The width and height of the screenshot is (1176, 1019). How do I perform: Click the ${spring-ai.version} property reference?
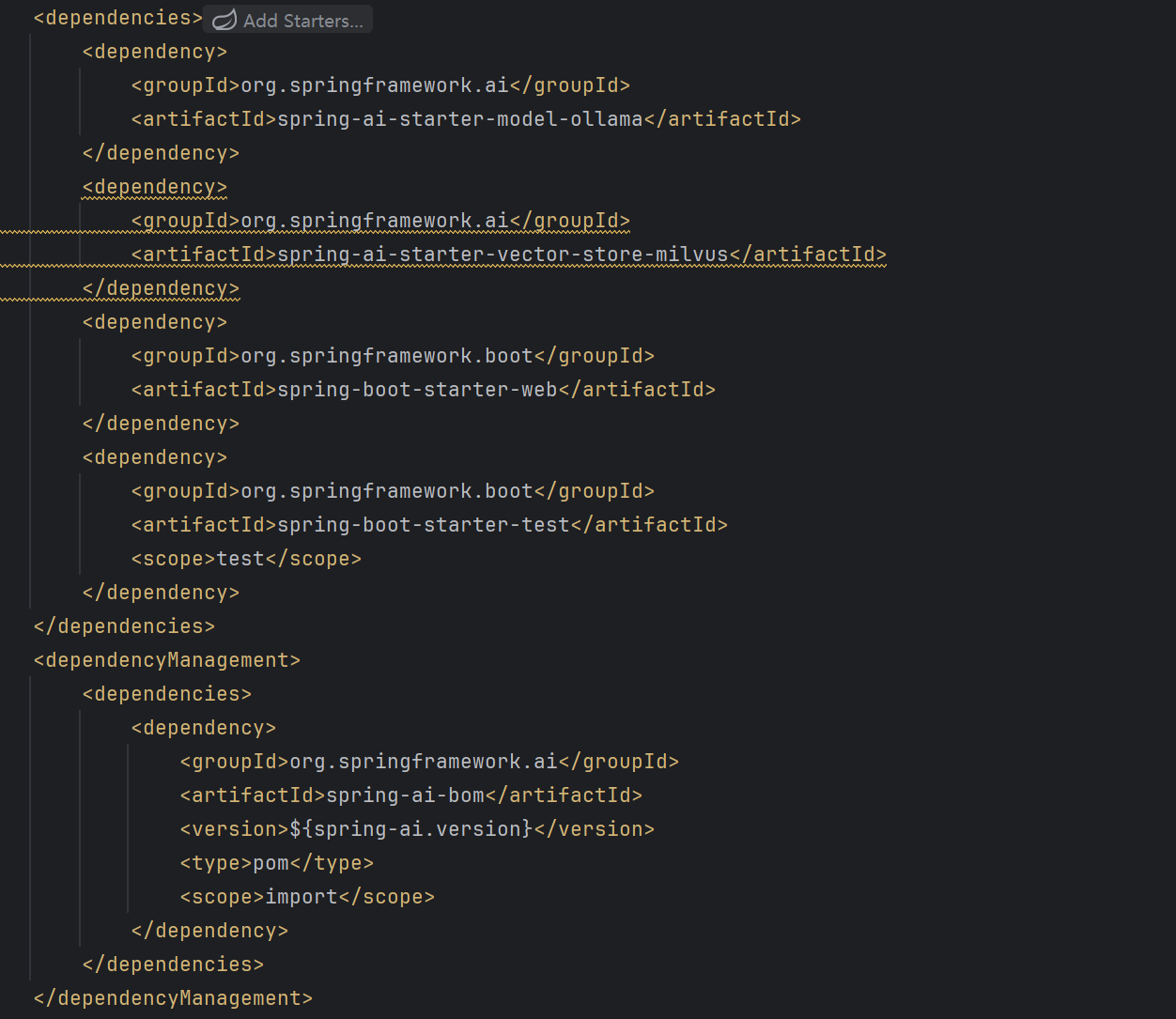(411, 829)
